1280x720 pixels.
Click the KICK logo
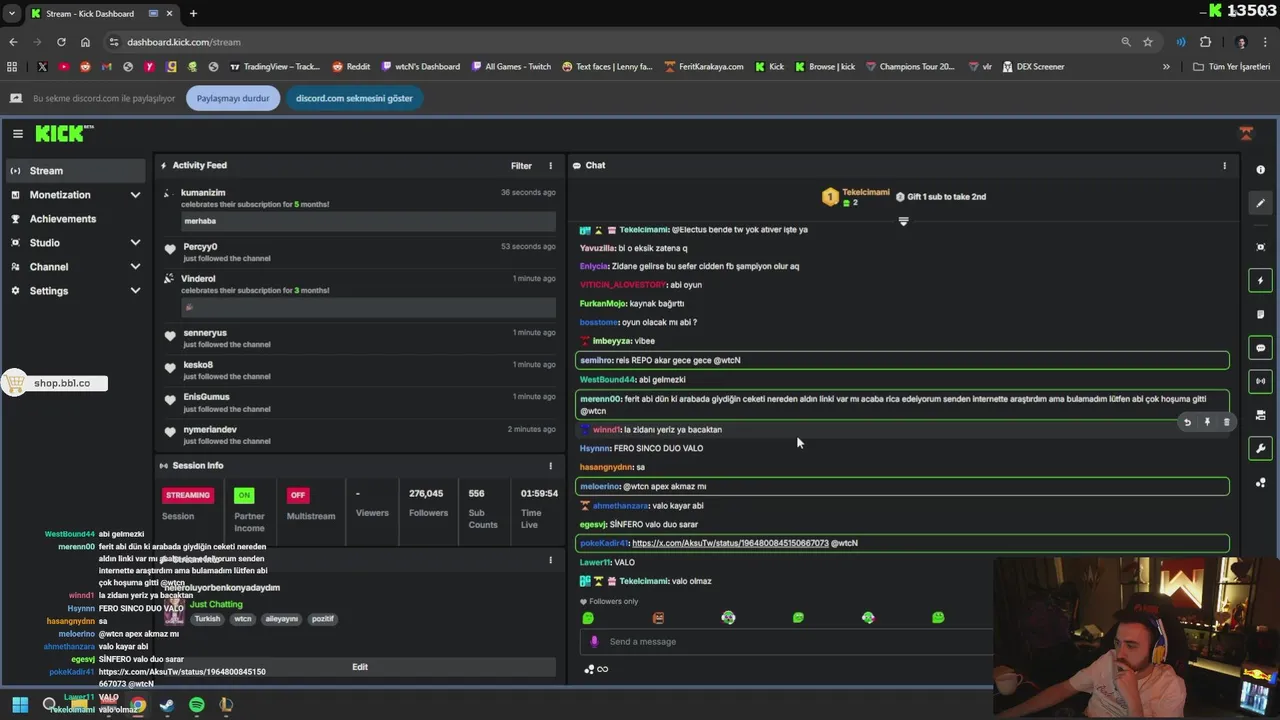(x=62, y=133)
